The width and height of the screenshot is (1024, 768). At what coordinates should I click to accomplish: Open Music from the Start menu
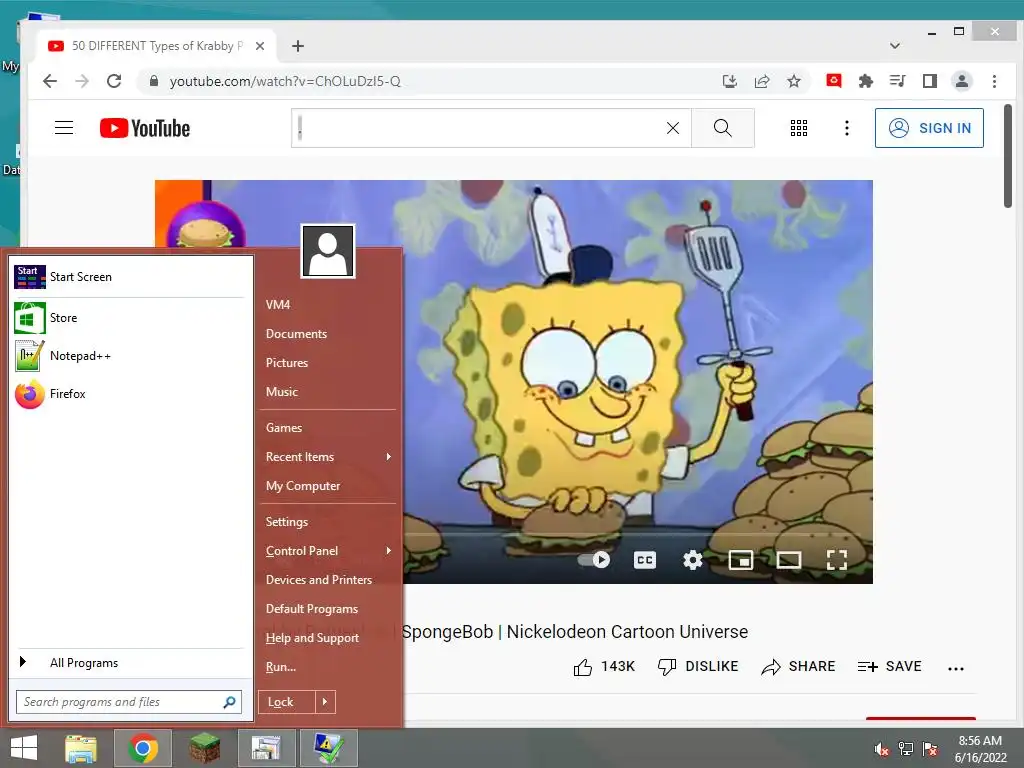pyautogui.click(x=328, y=392)
